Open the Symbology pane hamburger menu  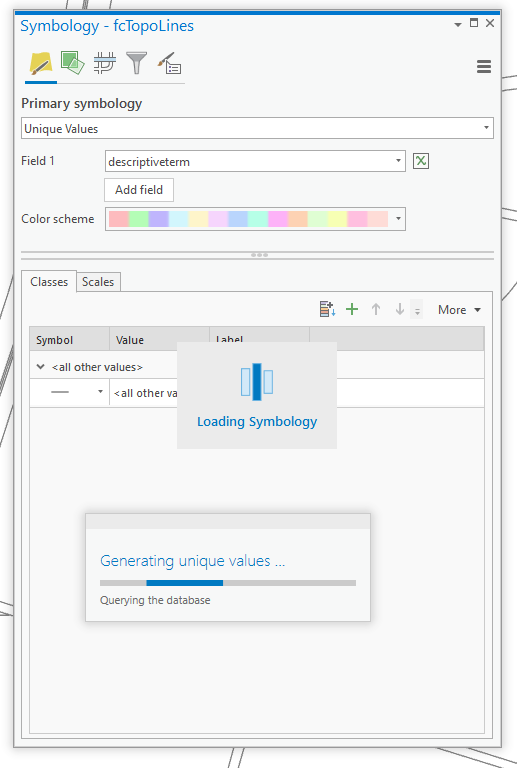(x=484, y=67)
